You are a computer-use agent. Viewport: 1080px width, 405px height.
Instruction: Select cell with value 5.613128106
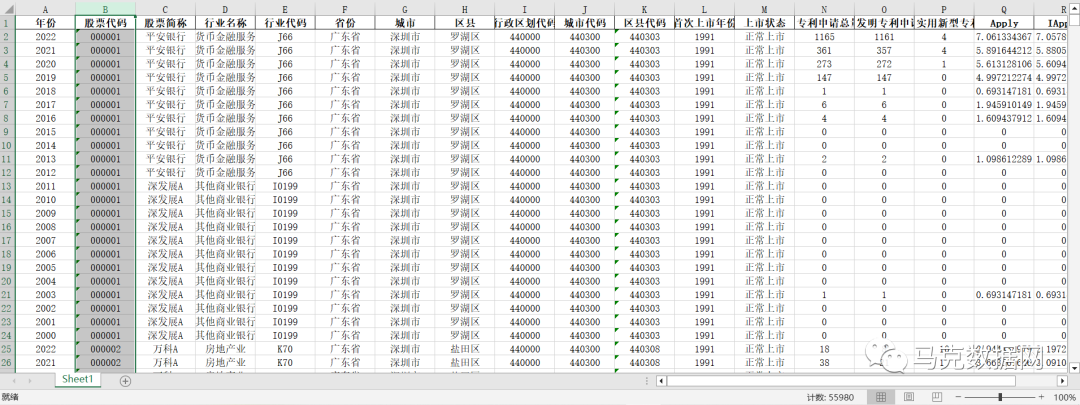click(1004, 63)
